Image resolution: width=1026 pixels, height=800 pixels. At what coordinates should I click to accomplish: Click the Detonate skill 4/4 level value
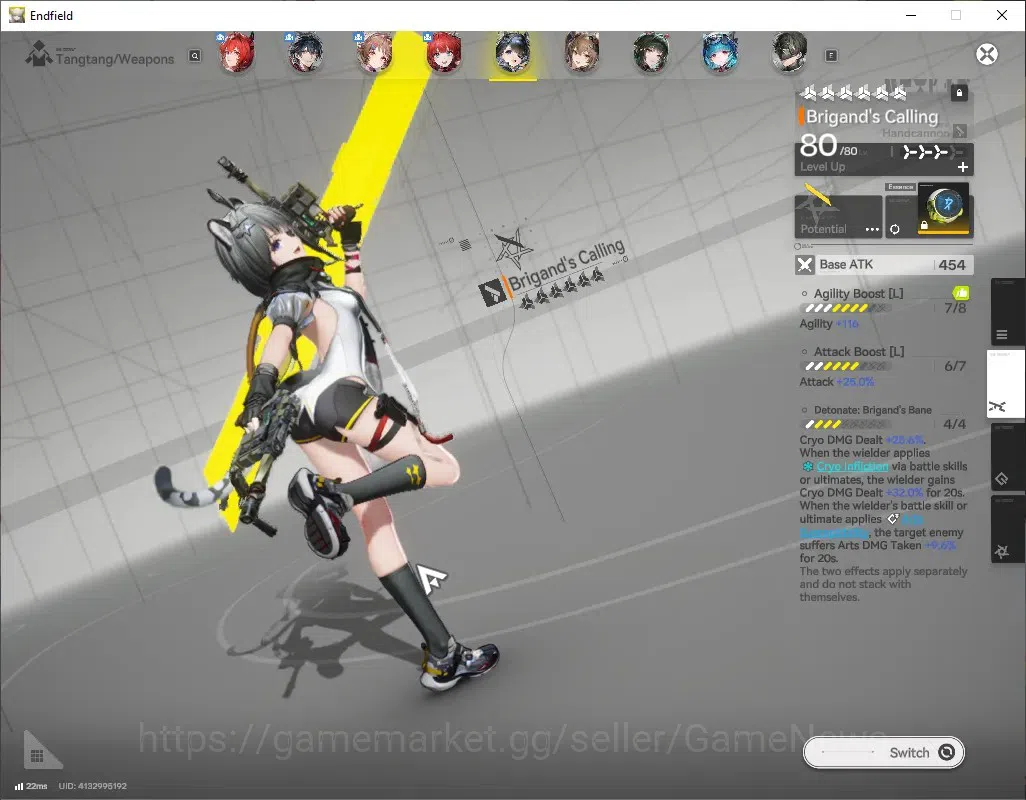click(x=955, y=425)
